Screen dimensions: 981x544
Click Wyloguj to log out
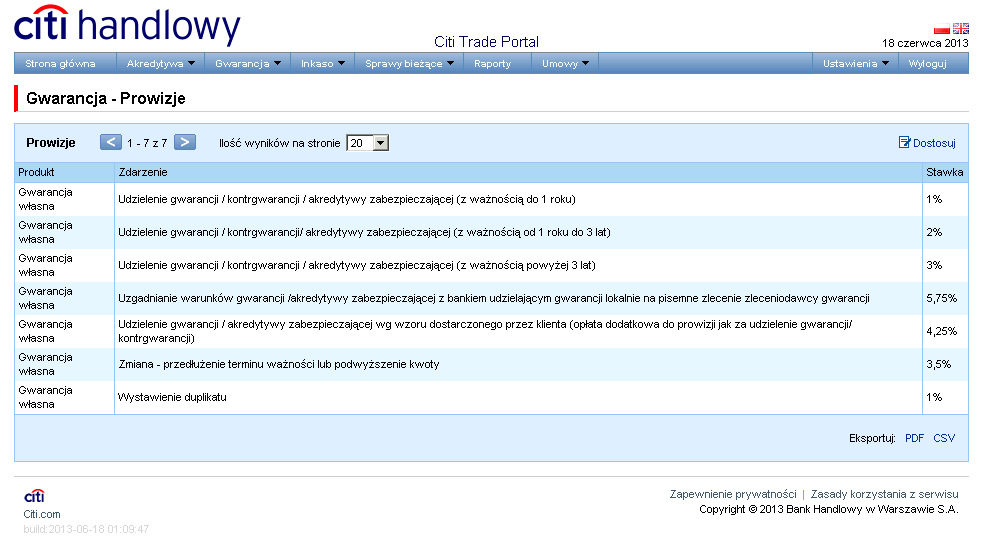point(927,64)
